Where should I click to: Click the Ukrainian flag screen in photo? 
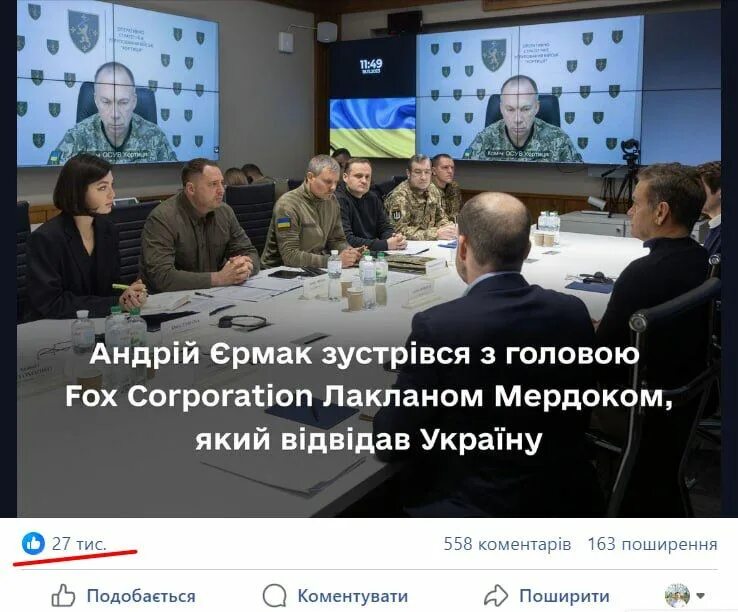pyautogui.click(x=372, y=127)
